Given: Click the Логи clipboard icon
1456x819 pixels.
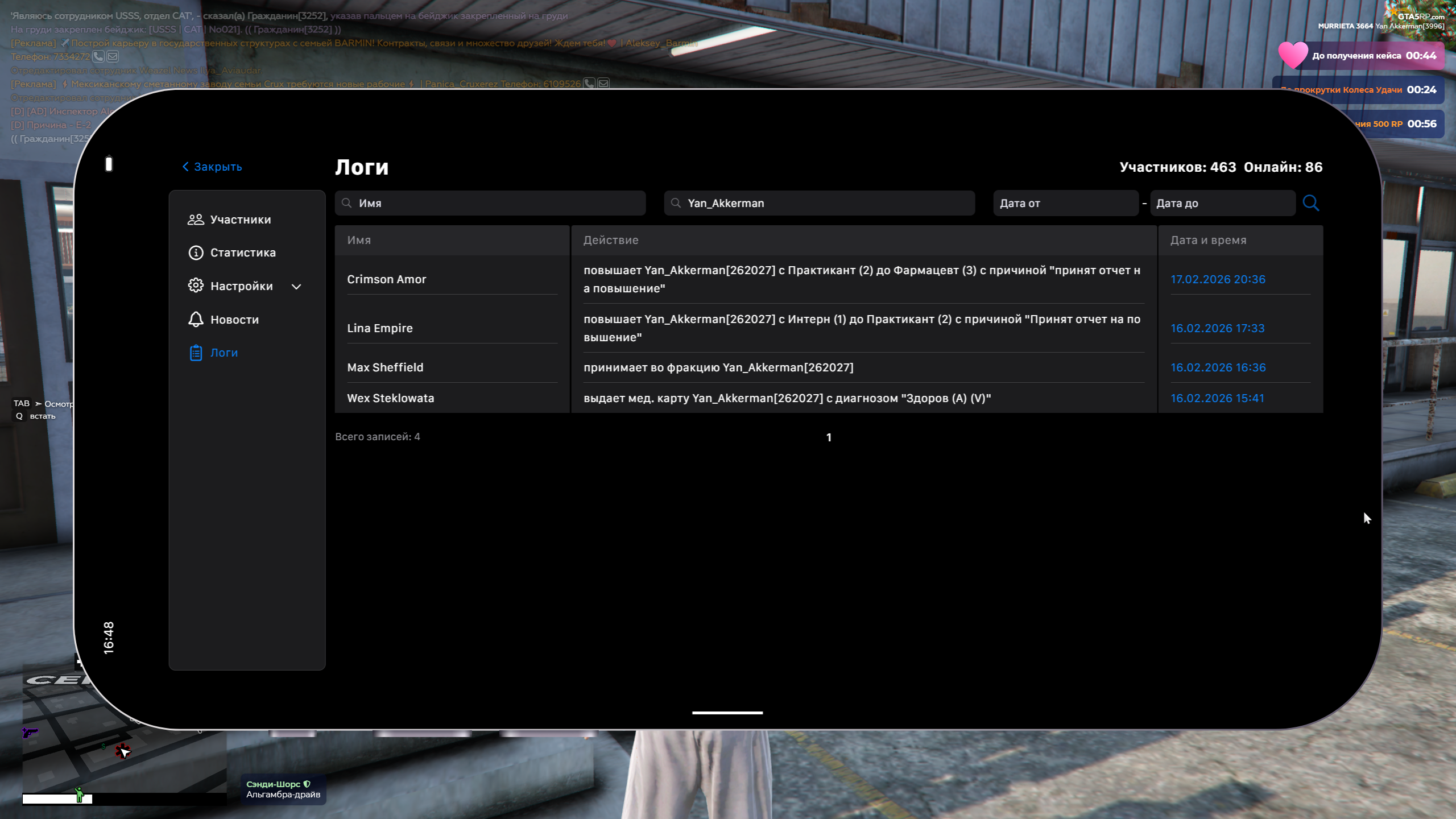Looking at the screenshot, I should pyautogui.click(x=196, y=353).
